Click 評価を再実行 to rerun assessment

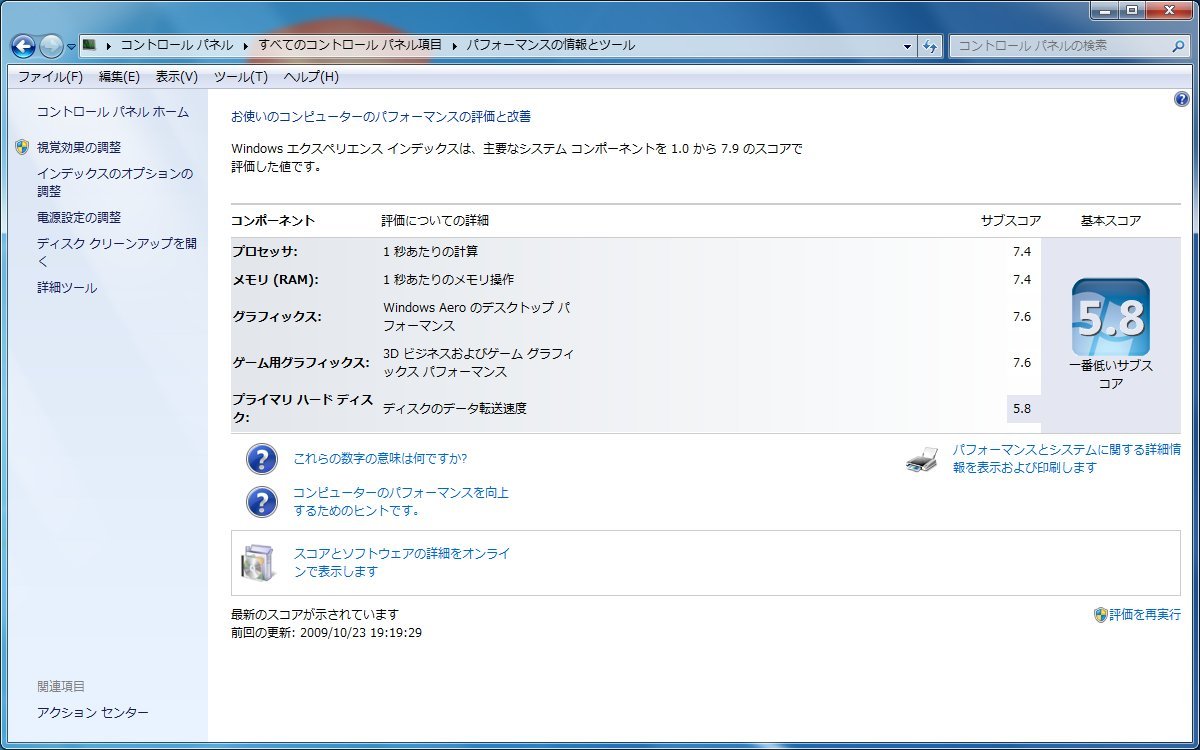click(1145, 615)
